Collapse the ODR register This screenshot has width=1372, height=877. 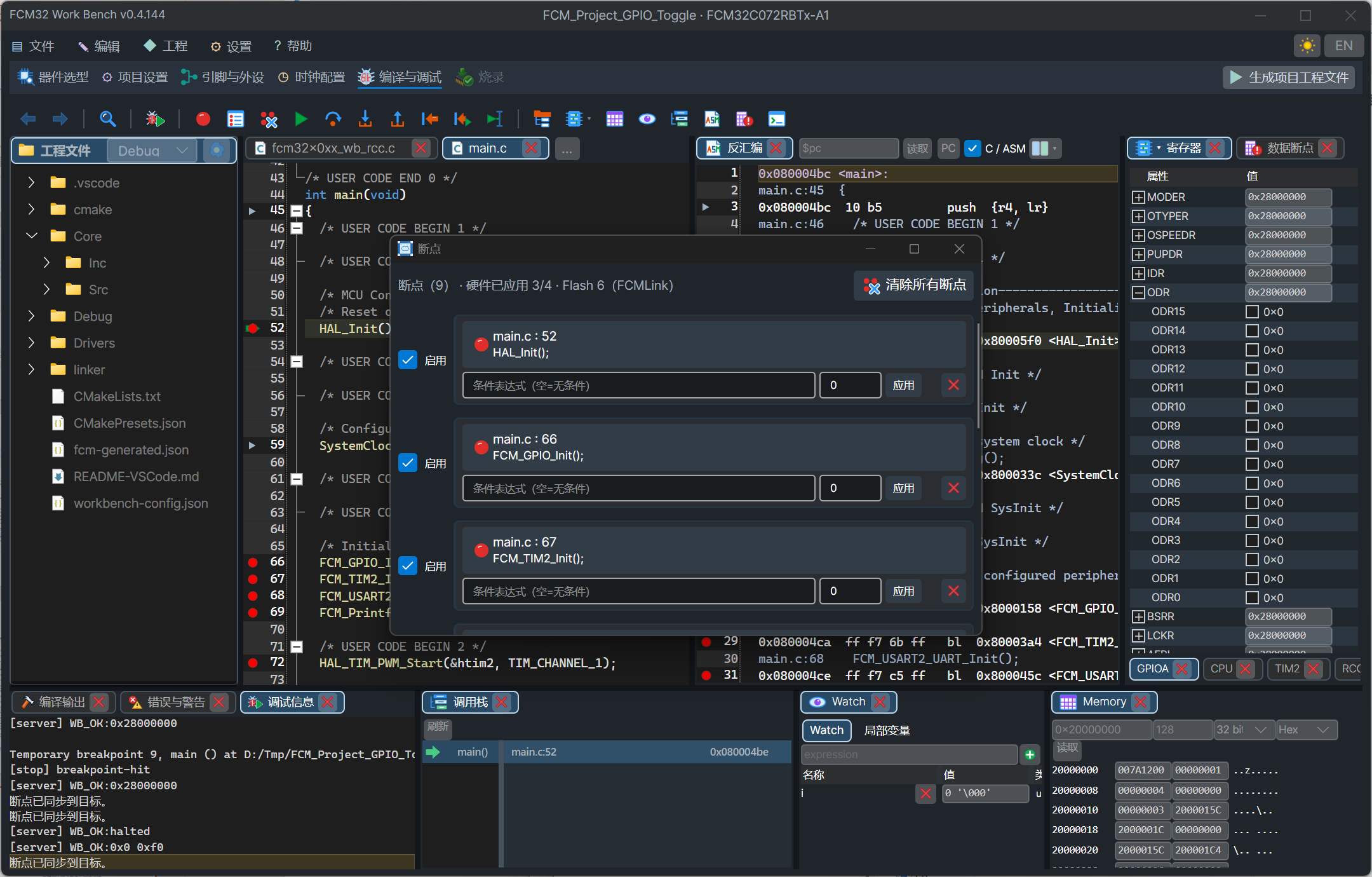[1138, 292]
